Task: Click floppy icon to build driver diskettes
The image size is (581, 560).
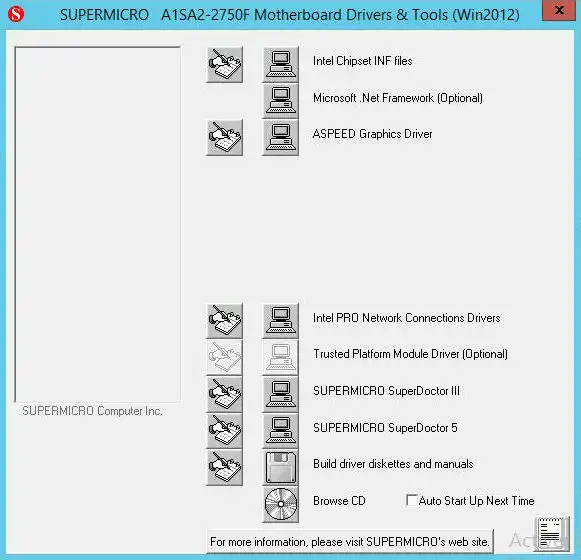Action: tap(280, 467)
